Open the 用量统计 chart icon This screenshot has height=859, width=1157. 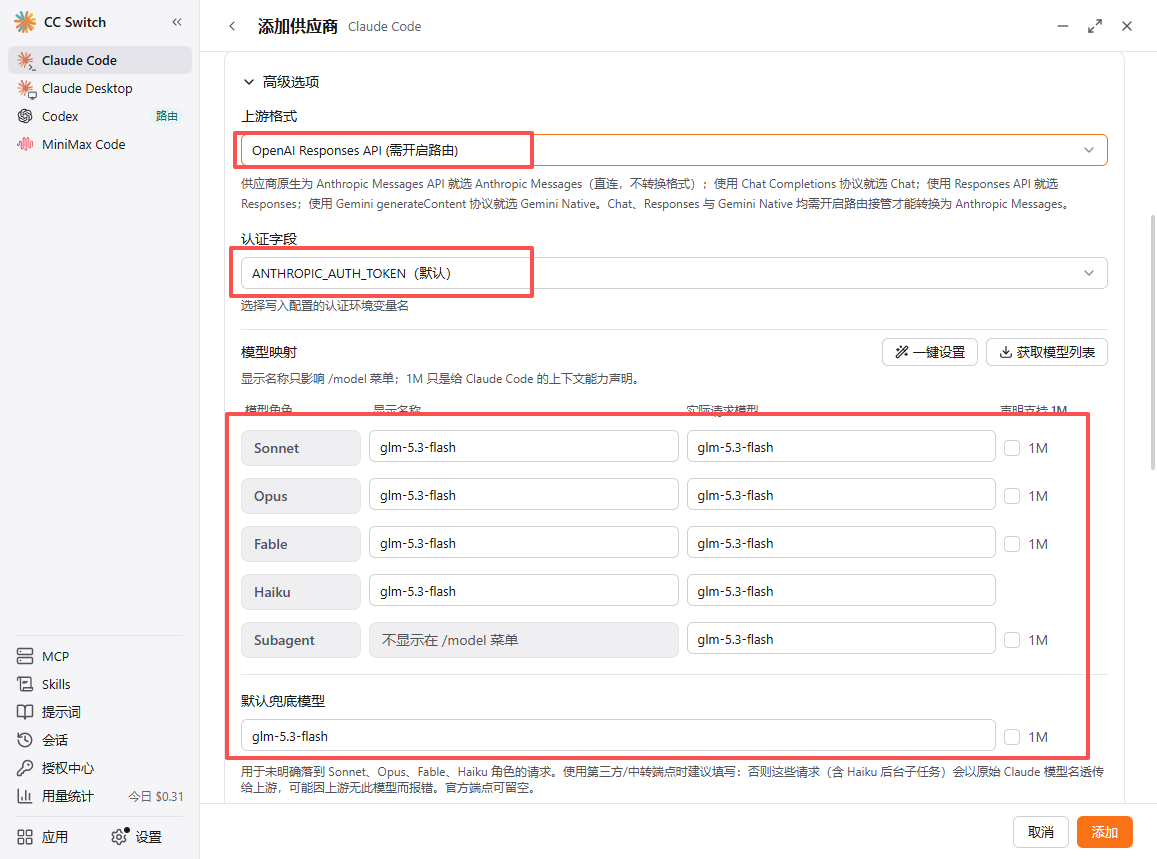(x=25, y=796)
